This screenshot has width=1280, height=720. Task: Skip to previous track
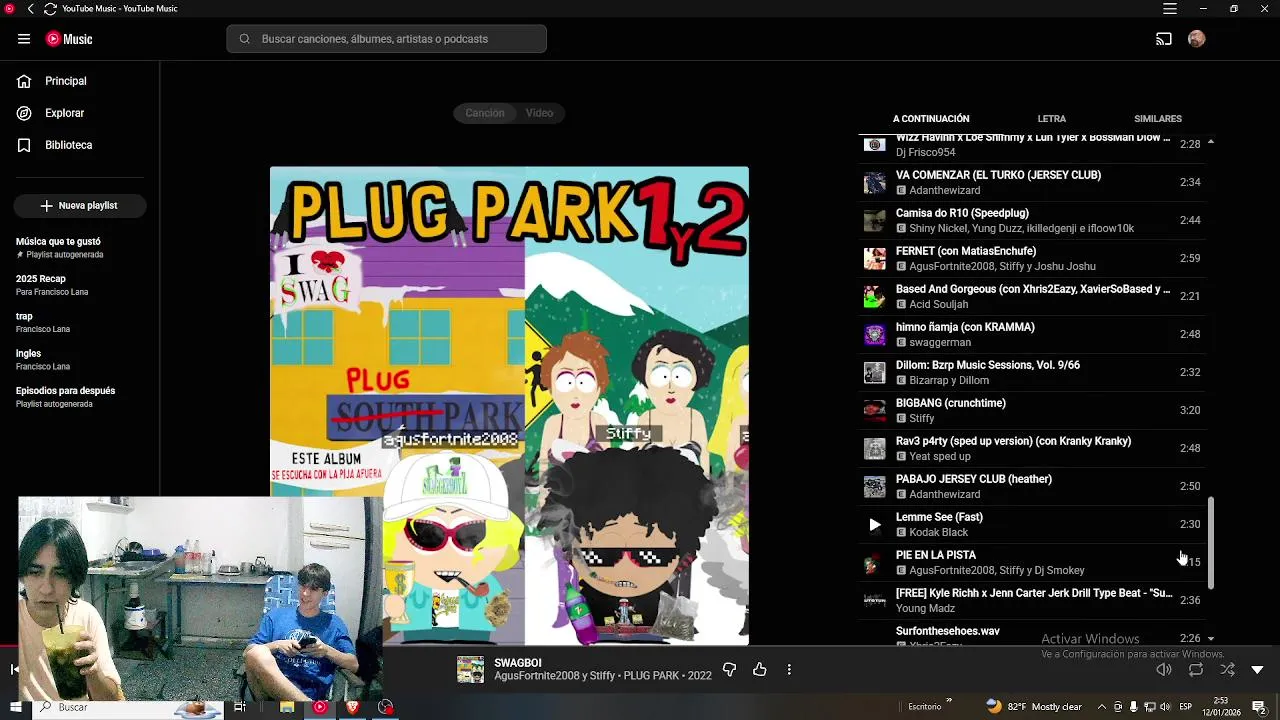14,670
